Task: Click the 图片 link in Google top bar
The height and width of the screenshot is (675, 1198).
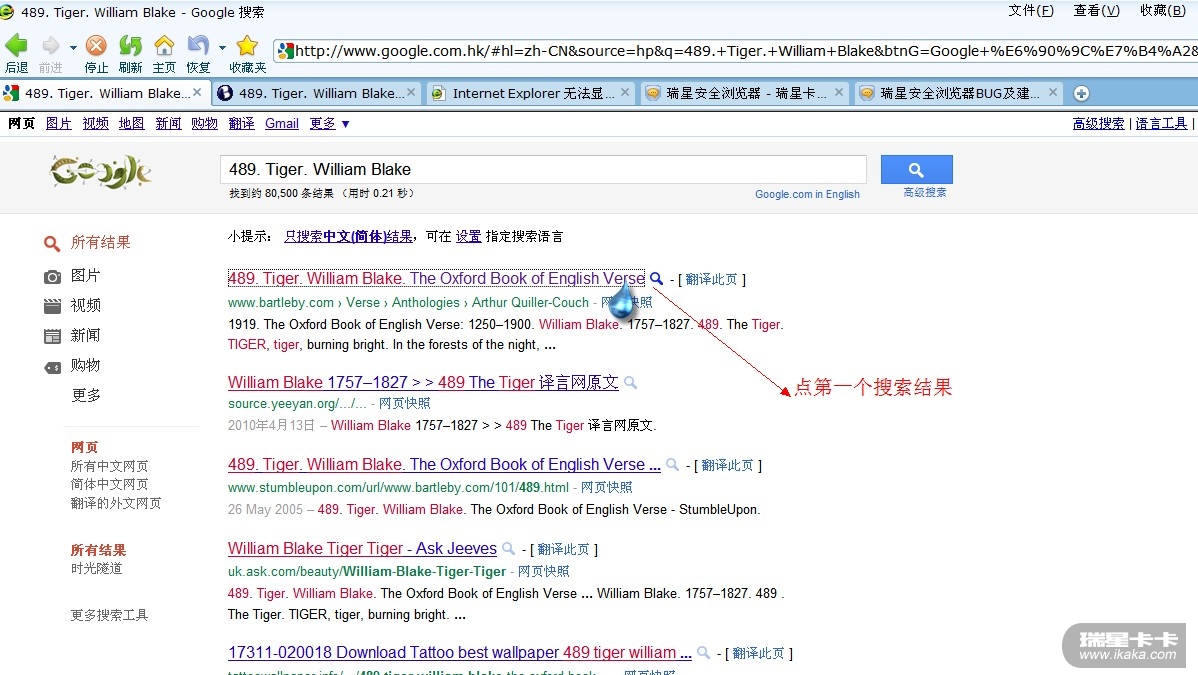Action: pyautogui.click(x=59, y=123)
